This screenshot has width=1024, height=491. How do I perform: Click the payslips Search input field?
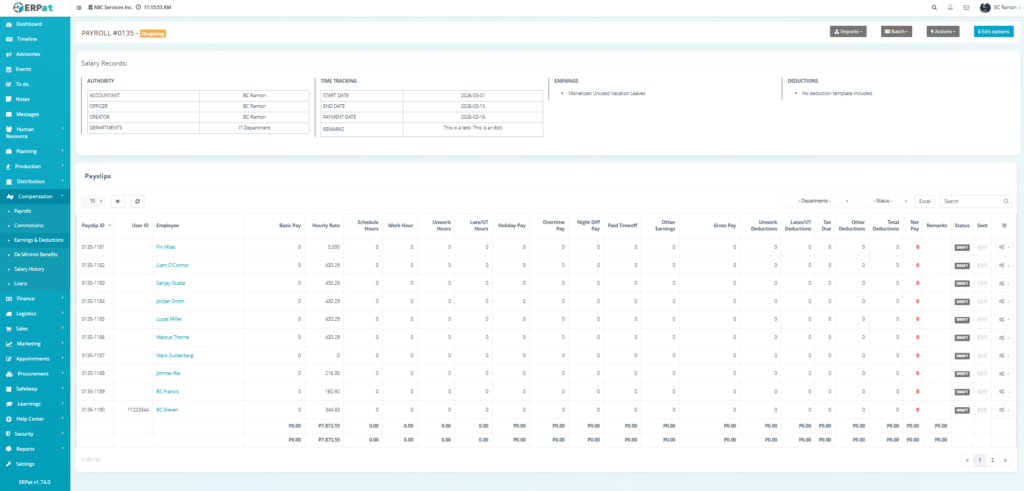click(975, 201)
